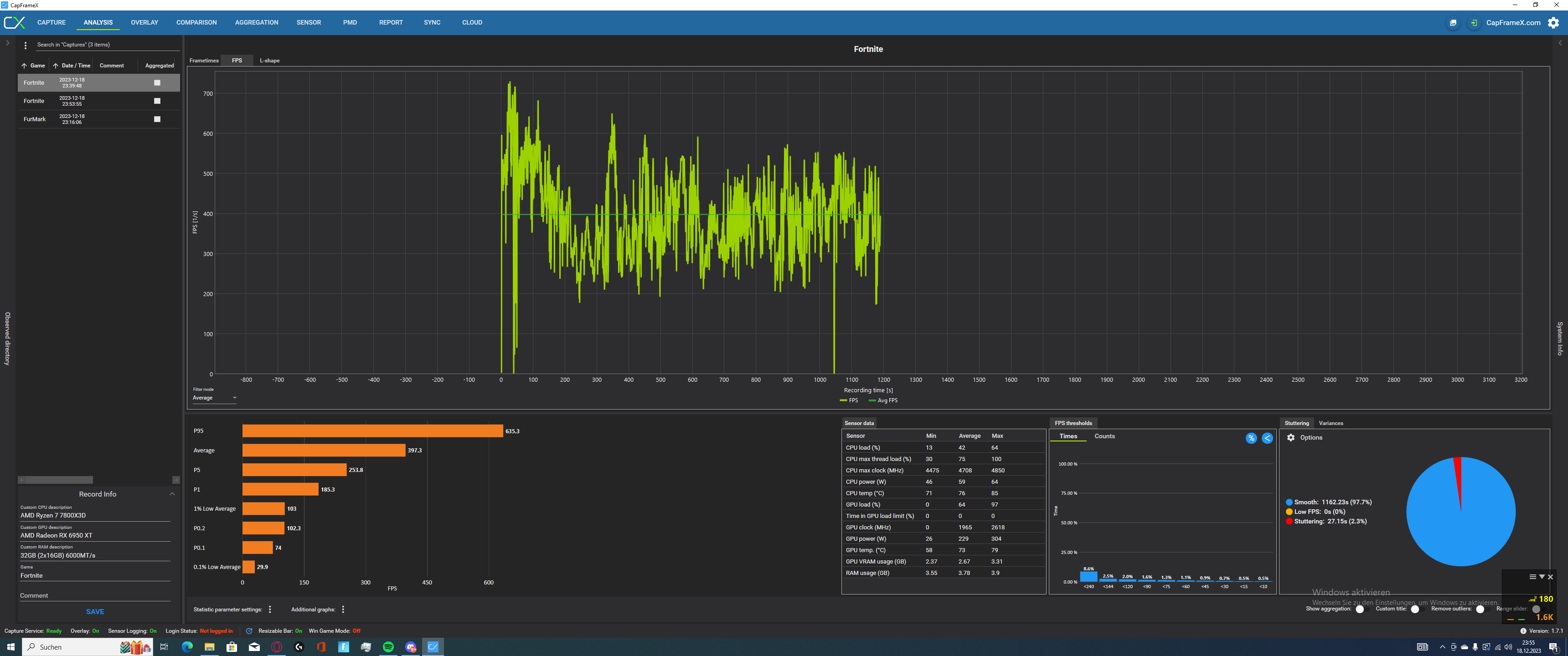Open stuttering Options gear

point(1290,437)
